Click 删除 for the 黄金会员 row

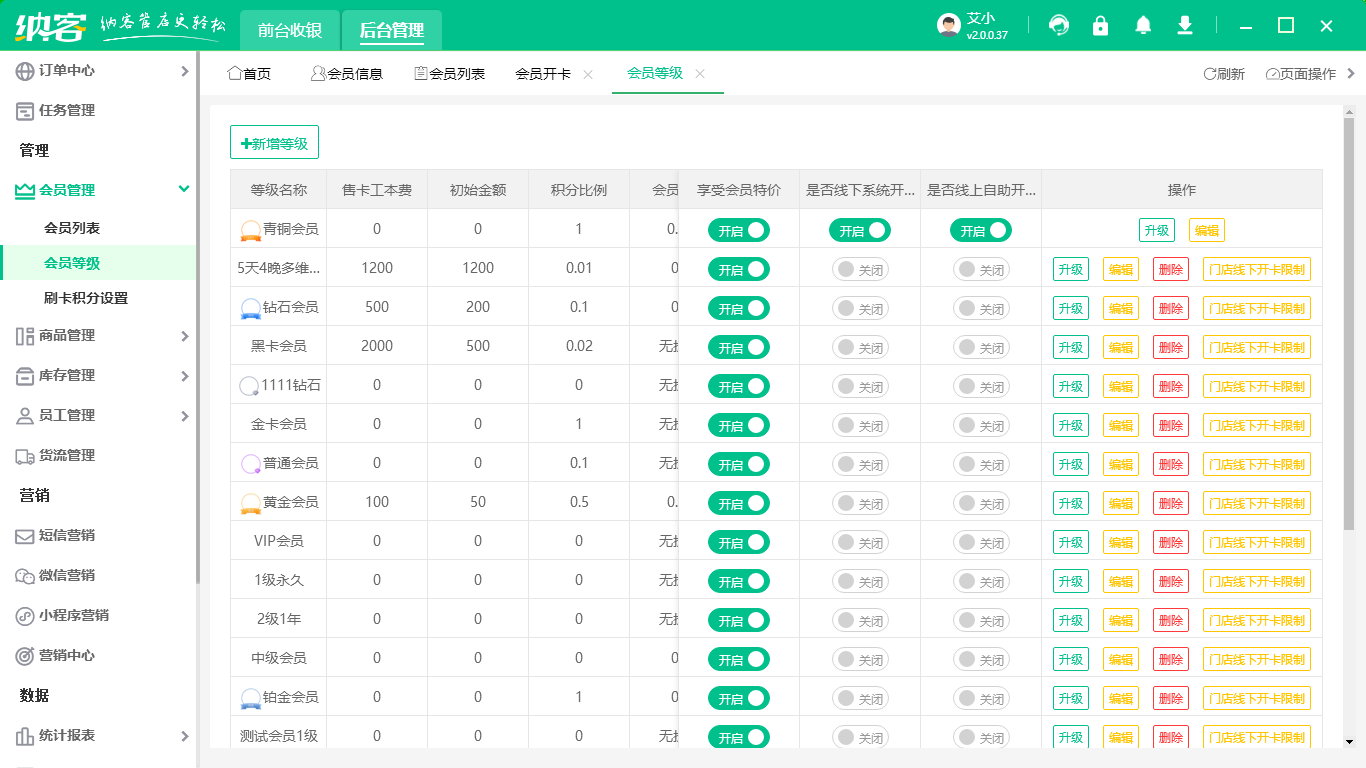point(1170,503)
